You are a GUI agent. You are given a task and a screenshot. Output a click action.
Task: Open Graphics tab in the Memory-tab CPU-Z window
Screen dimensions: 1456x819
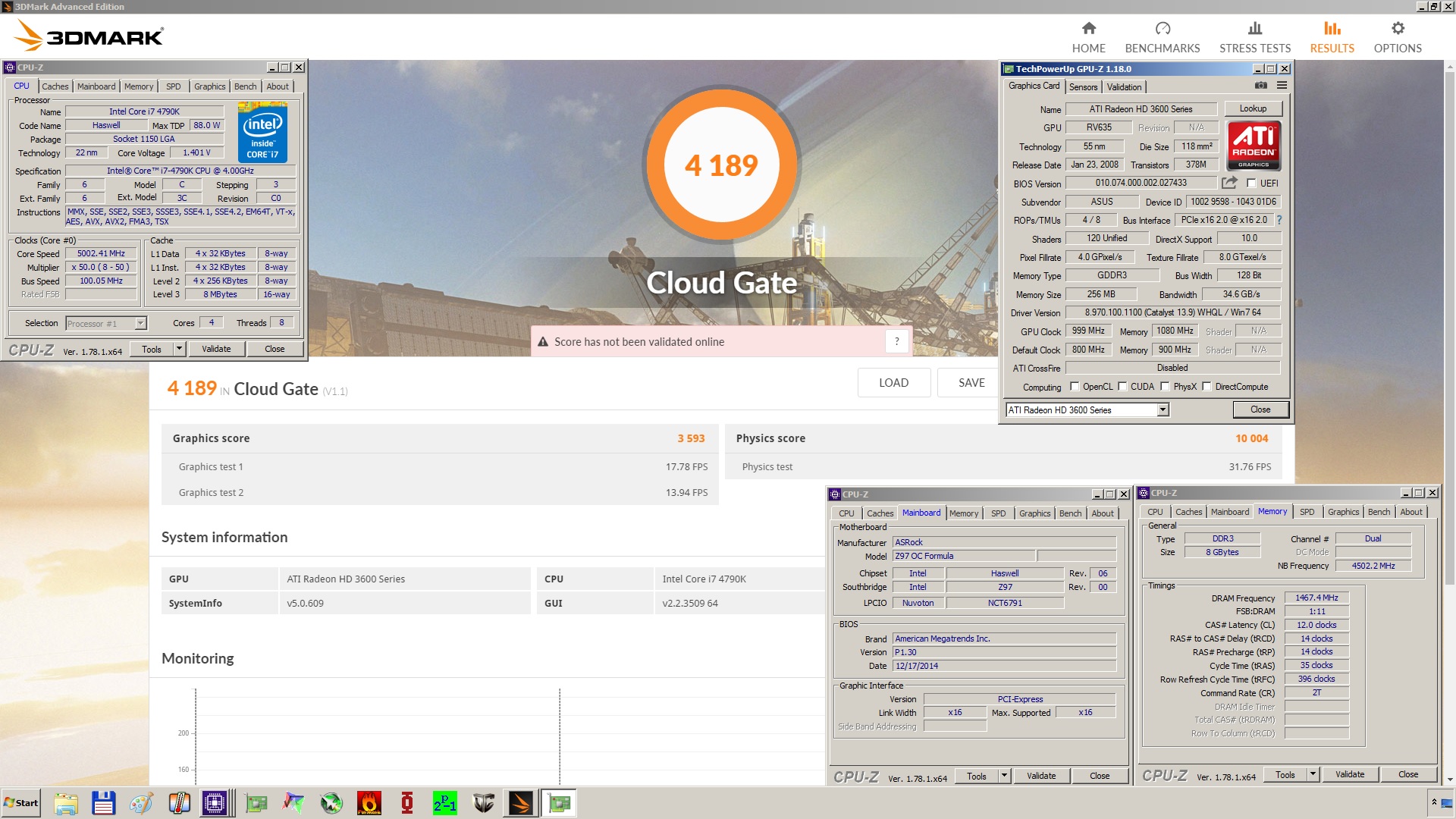click(1343, 512)
